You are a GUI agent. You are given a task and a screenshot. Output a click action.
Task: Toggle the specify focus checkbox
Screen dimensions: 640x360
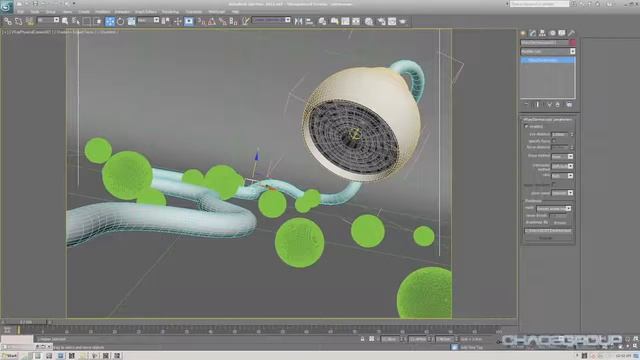[554, 140]
